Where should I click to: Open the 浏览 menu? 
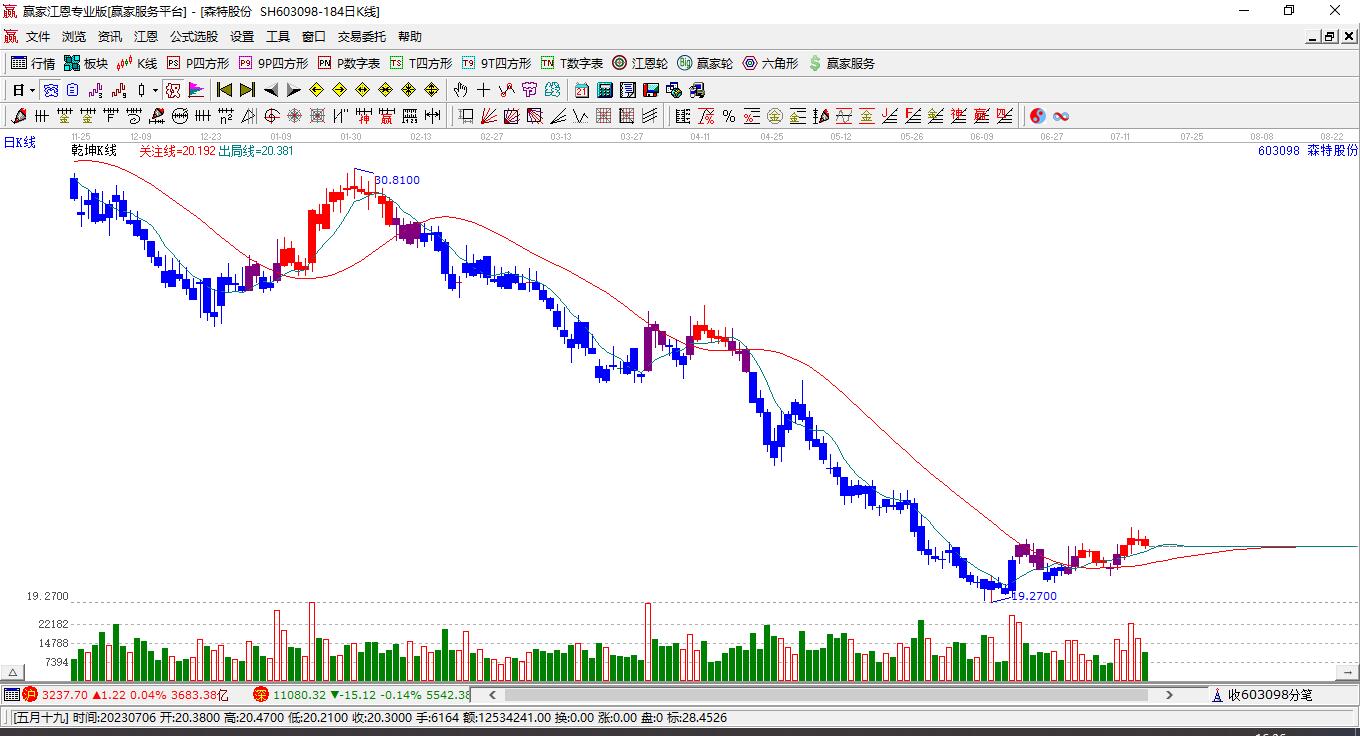tap(74, 37)
